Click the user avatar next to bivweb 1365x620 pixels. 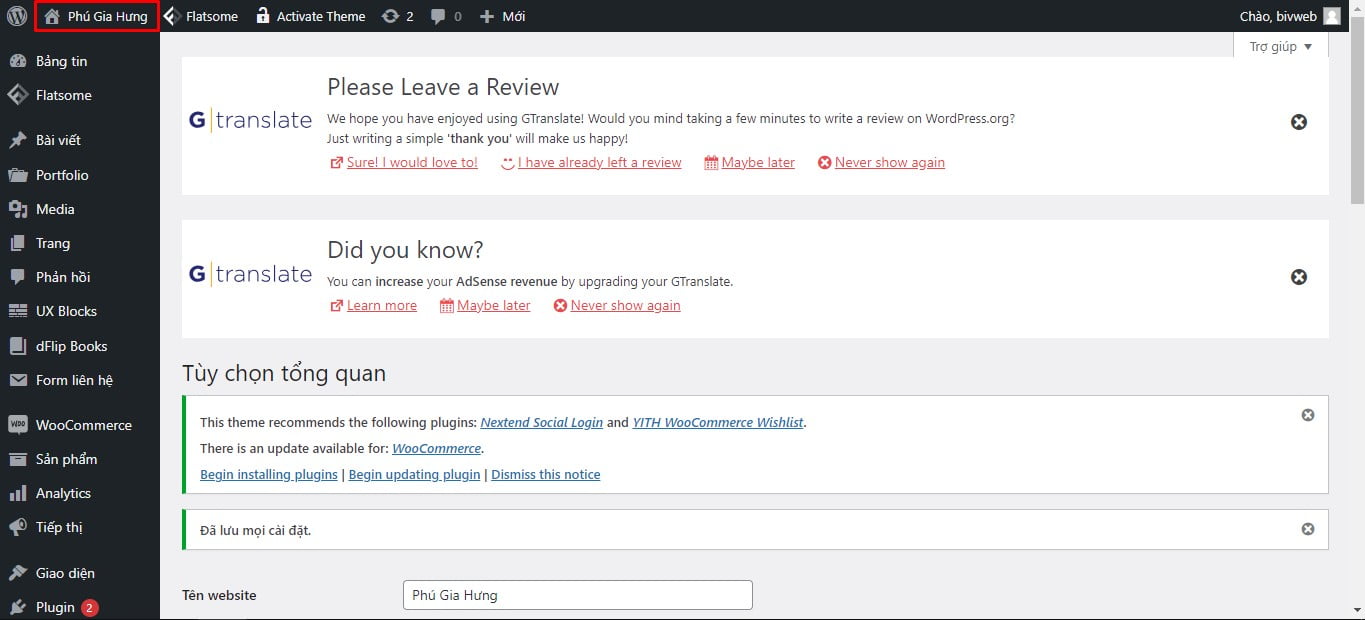[x=1331, y=16]
